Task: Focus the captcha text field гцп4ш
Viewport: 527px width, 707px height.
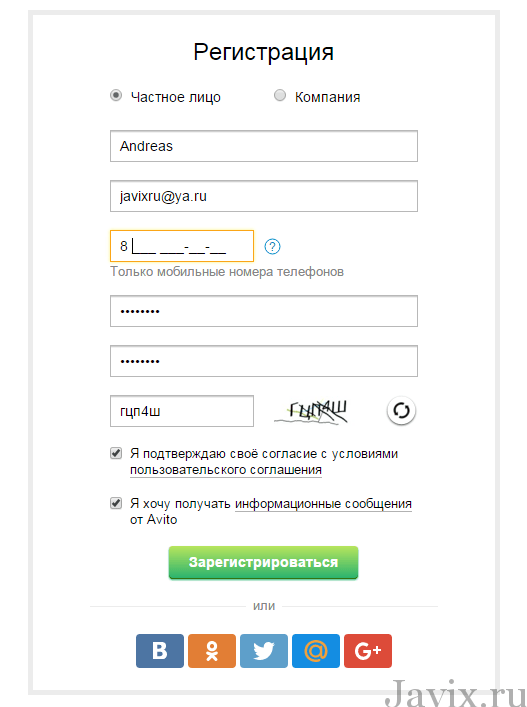Action: 182,411
